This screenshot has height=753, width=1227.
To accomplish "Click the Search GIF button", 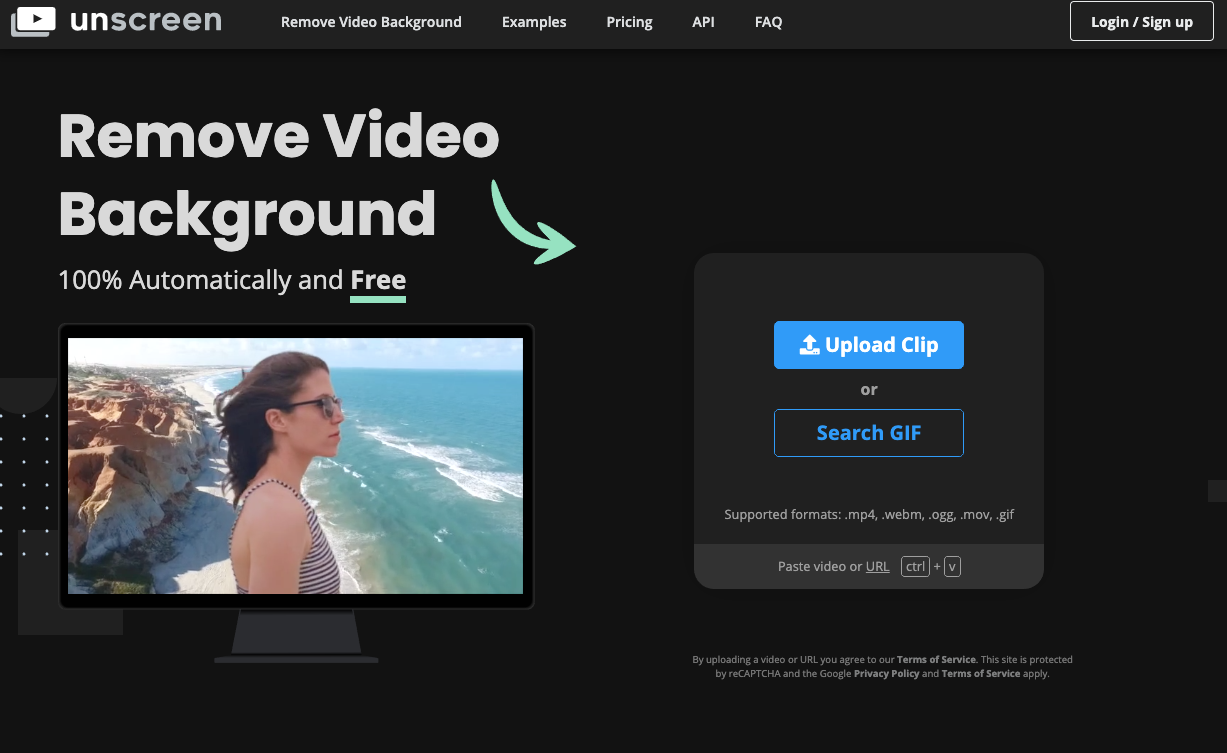I will [x=869, y=433].
